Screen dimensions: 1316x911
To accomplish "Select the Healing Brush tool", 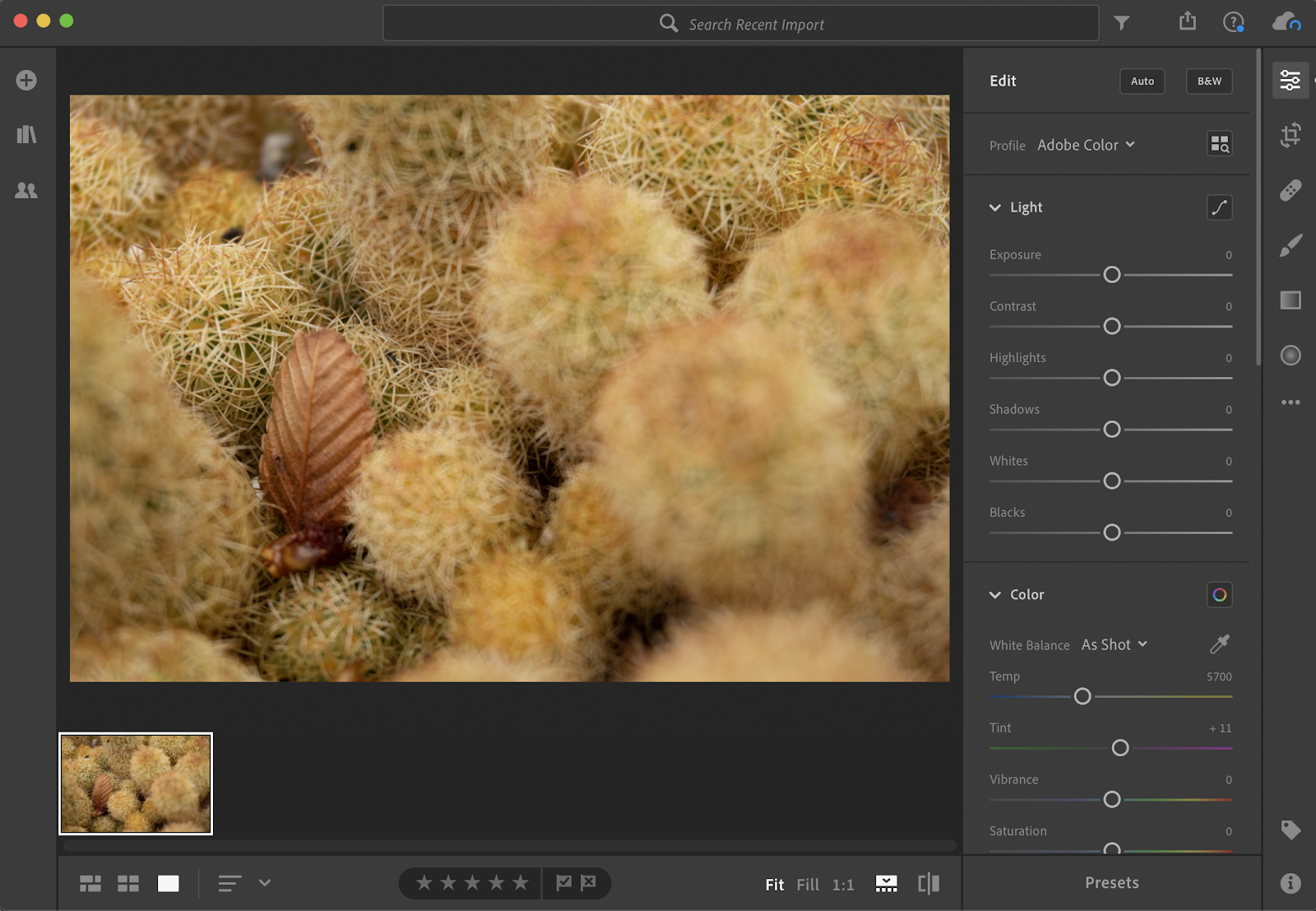I will 1290,190.
